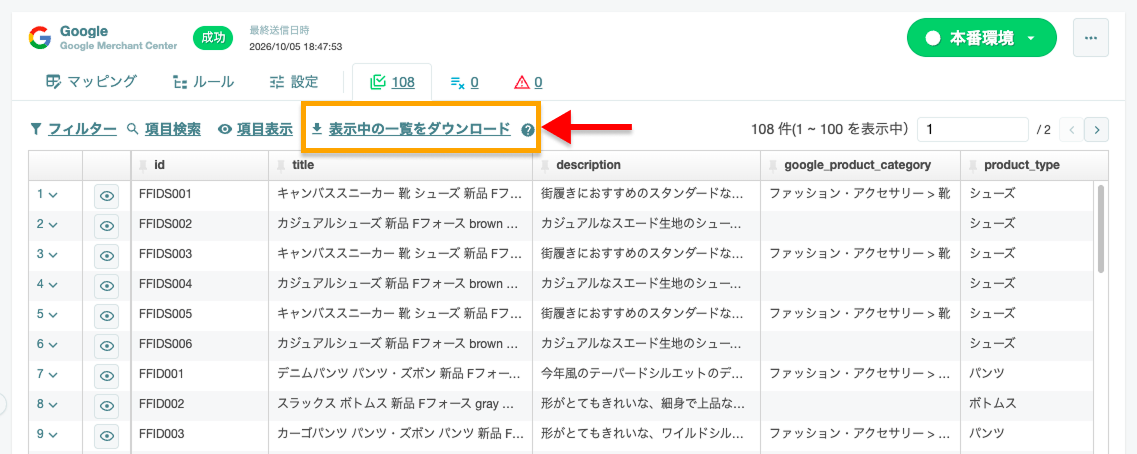Image resolution: width=1137 pixels, height=454 pixels.
Task: Click 表示中の一覧をダウンロード link
Action: (x=420, y=129)
